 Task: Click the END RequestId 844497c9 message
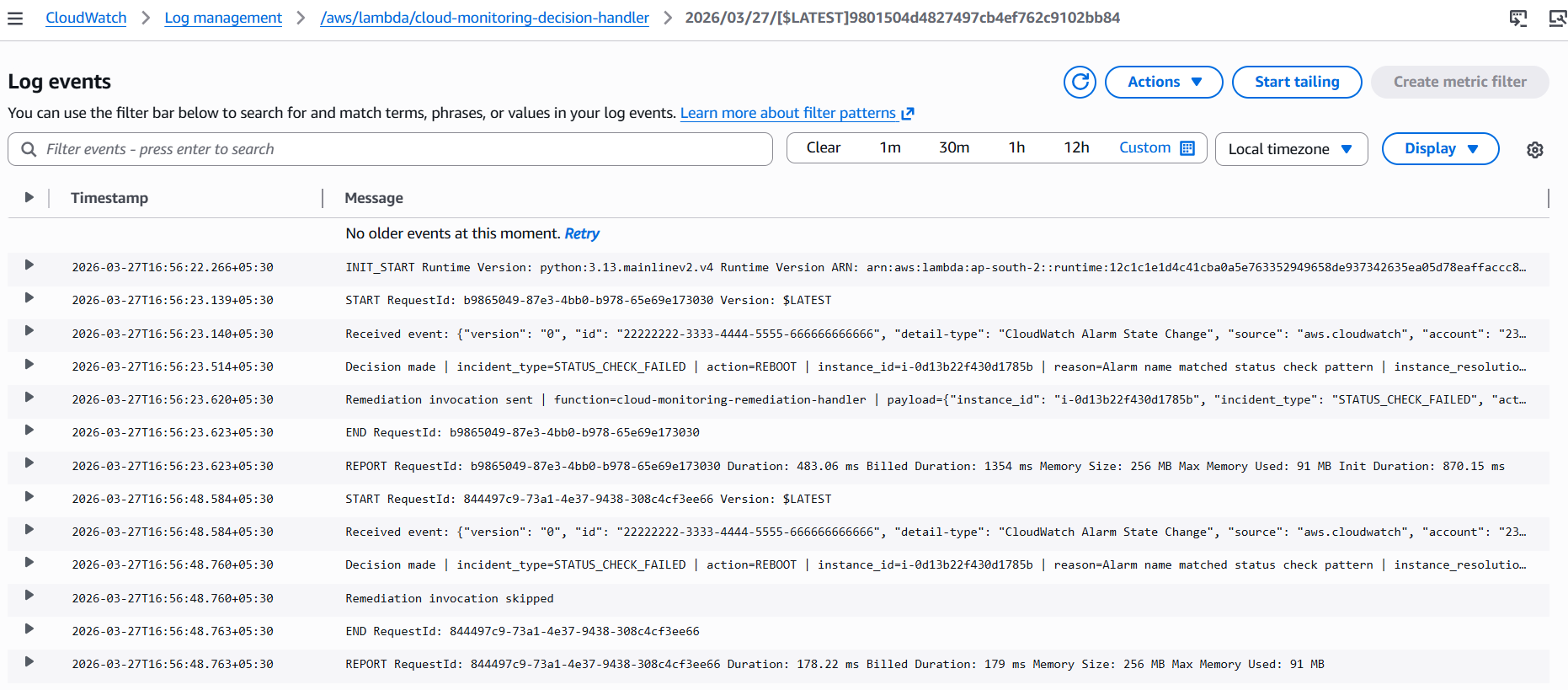tap(522, 631)
